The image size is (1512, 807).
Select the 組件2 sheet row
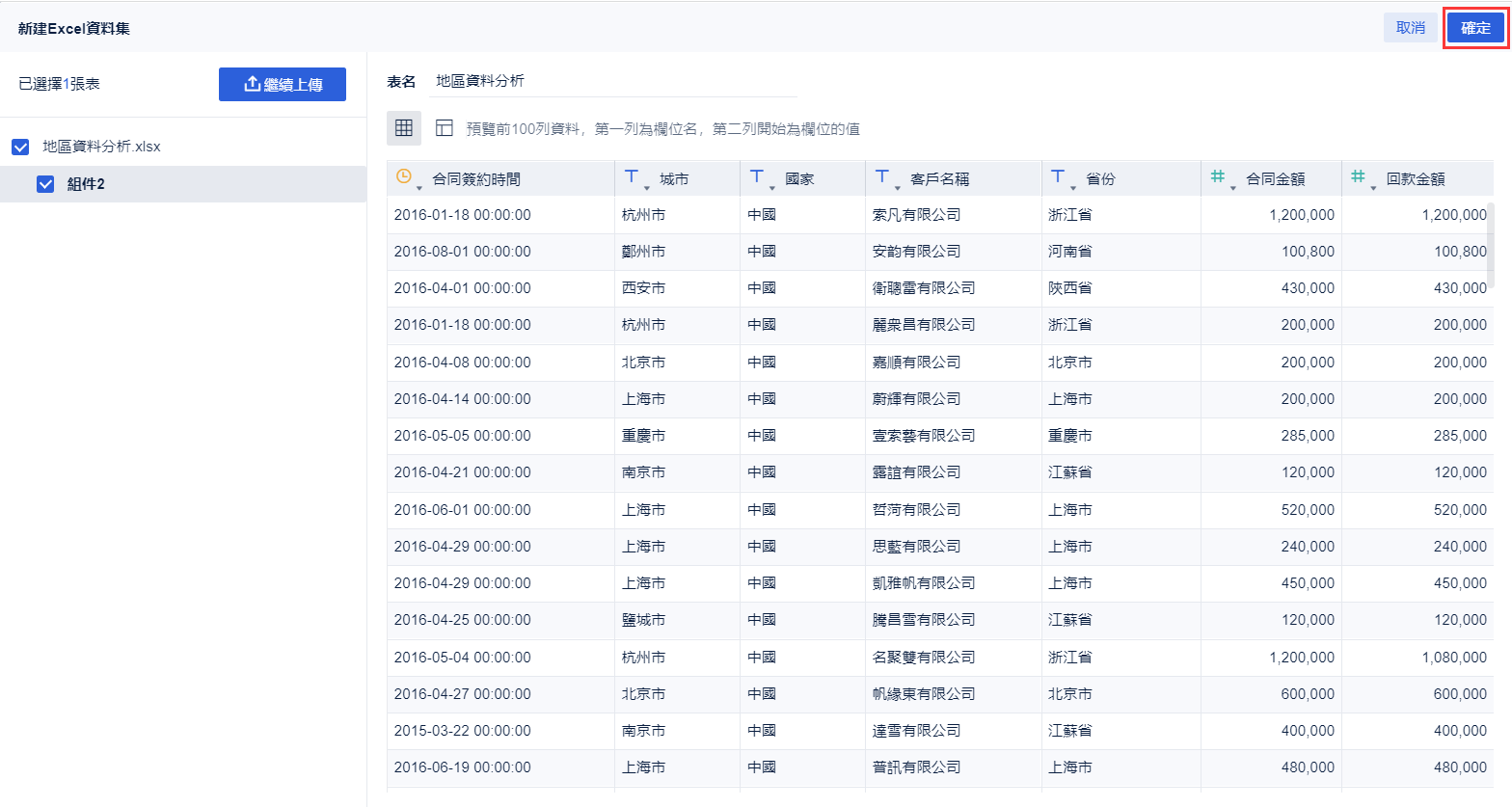(x=183, y=184)
